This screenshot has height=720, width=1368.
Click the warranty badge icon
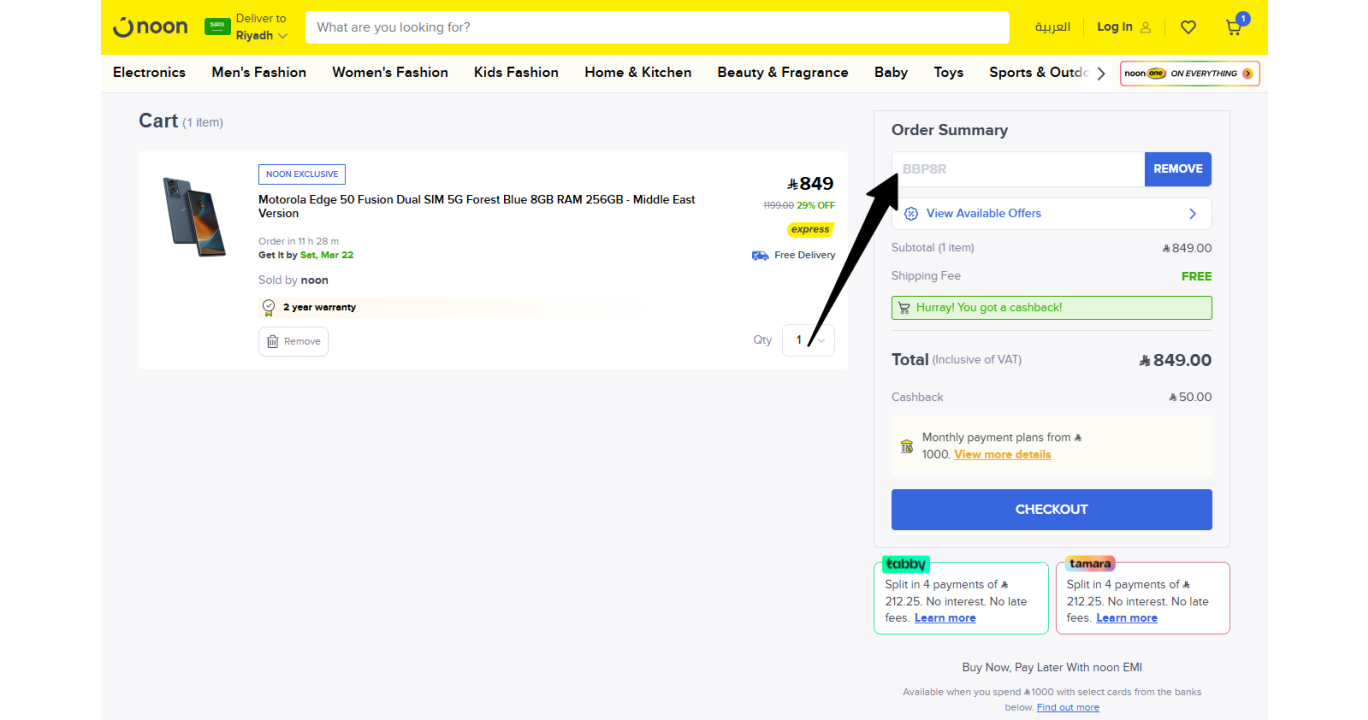(268, 307)
